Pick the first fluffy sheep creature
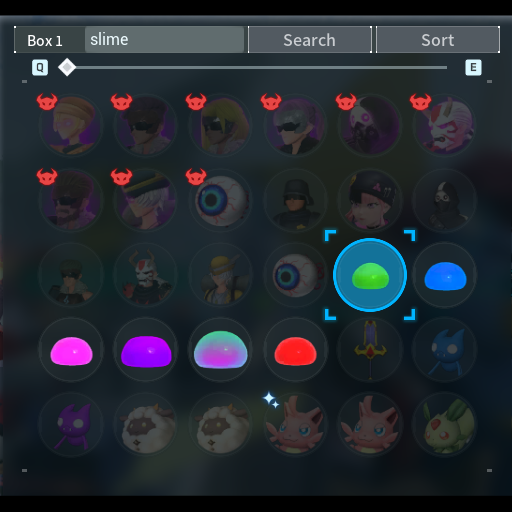This screenshot has height=512, width=512. click(146, 425)
